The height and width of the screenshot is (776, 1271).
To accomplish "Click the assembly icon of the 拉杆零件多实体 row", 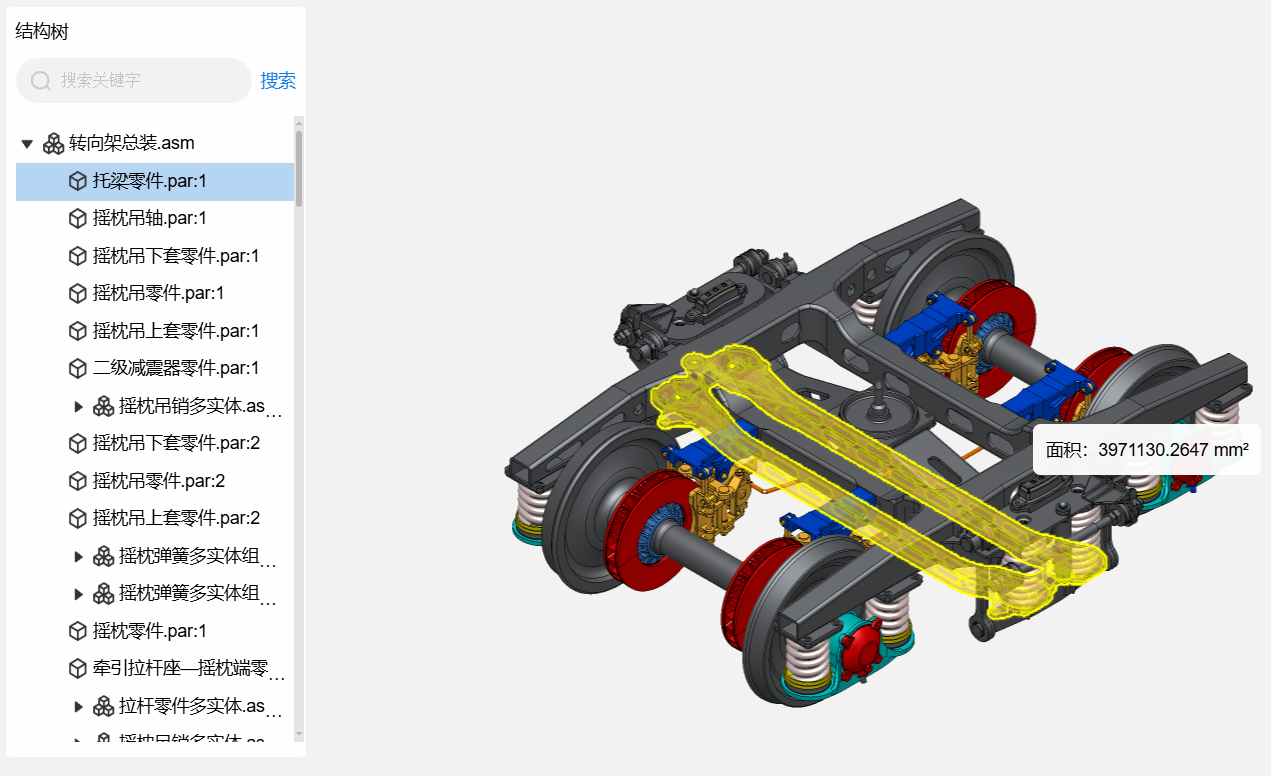I will click(104, 706).
